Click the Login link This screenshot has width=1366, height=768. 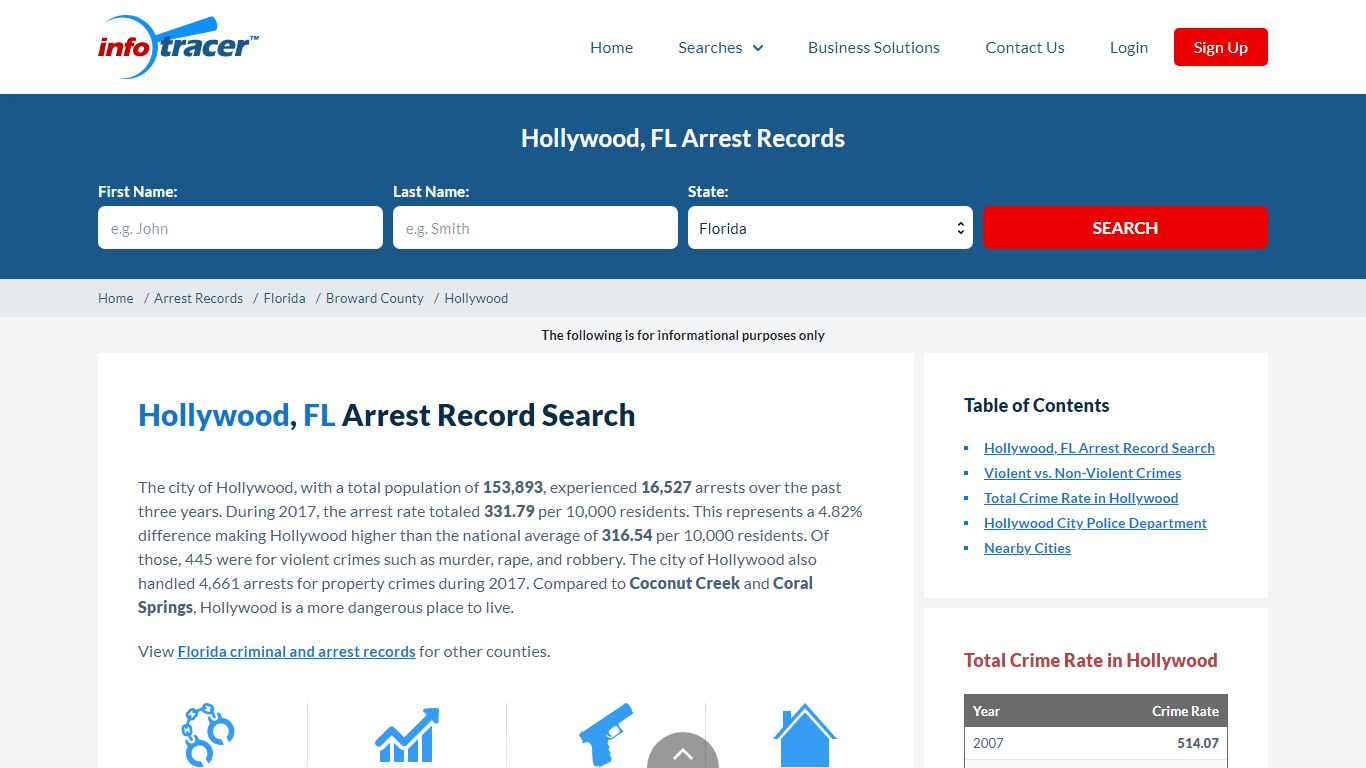click(1129, 47)
